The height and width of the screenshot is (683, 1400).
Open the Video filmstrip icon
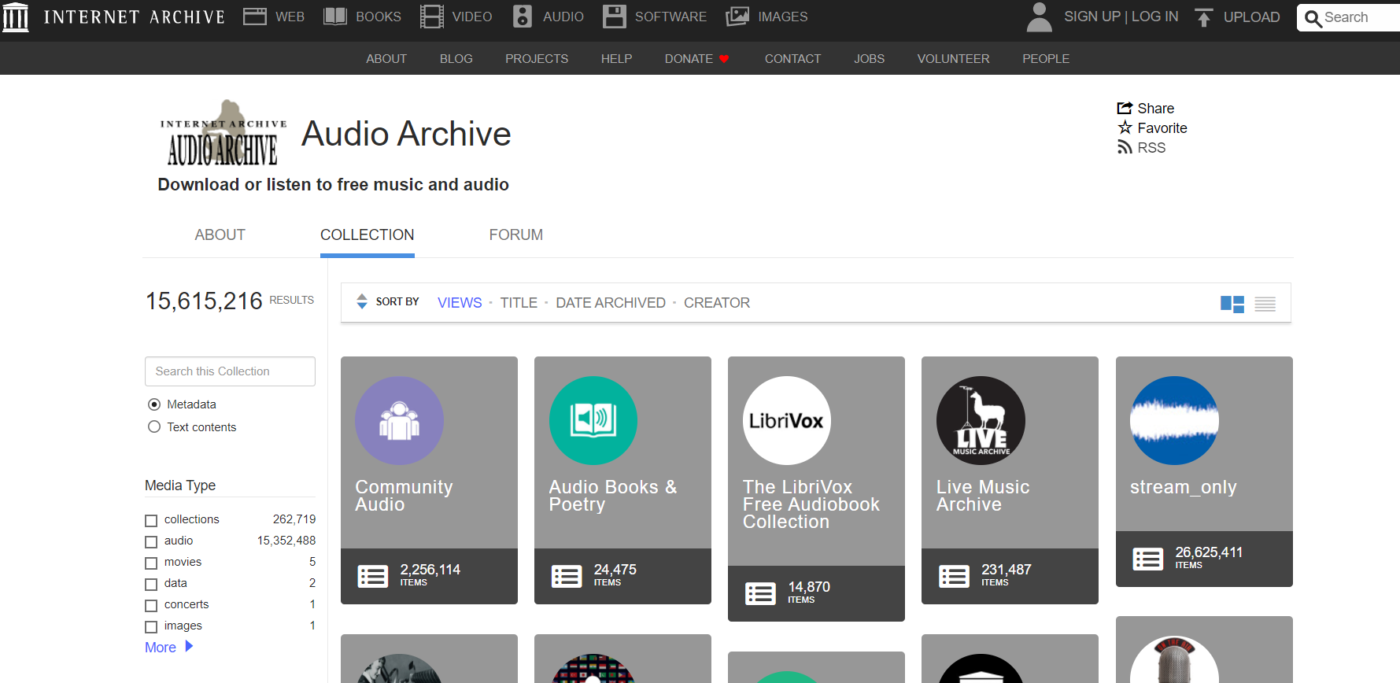click(432, 17)
